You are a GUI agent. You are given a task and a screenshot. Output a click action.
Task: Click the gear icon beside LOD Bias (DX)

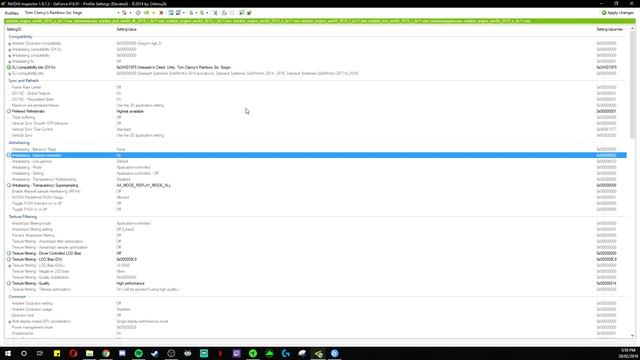[x=9, y=259]
